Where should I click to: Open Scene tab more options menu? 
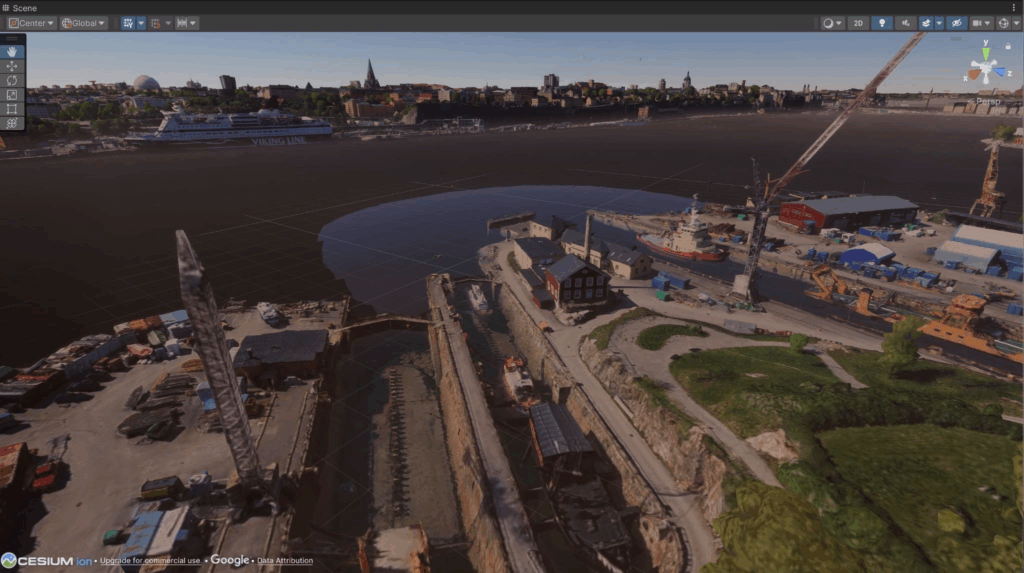(1014, 8)
